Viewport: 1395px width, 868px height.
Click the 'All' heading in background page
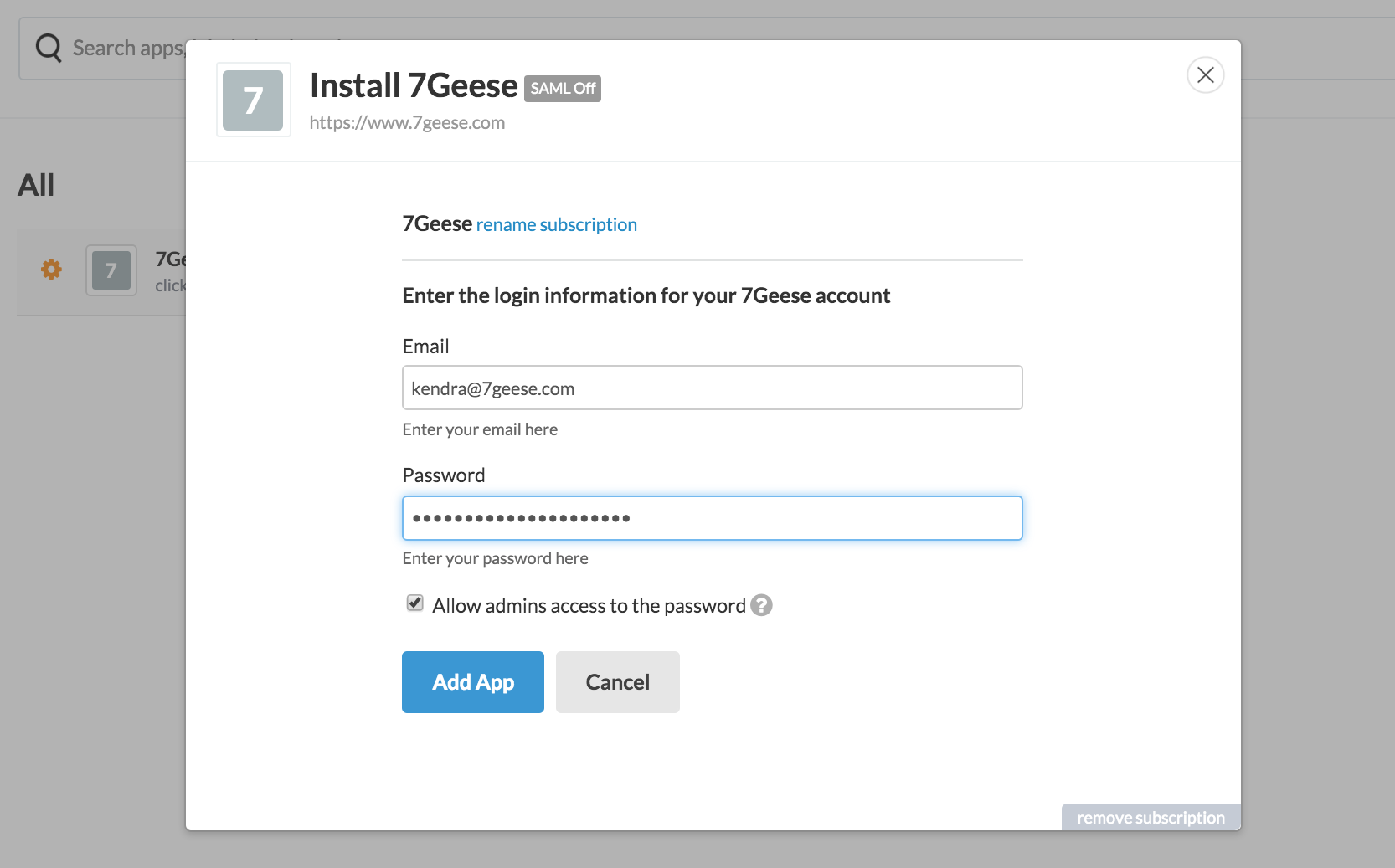click(36, 185)
